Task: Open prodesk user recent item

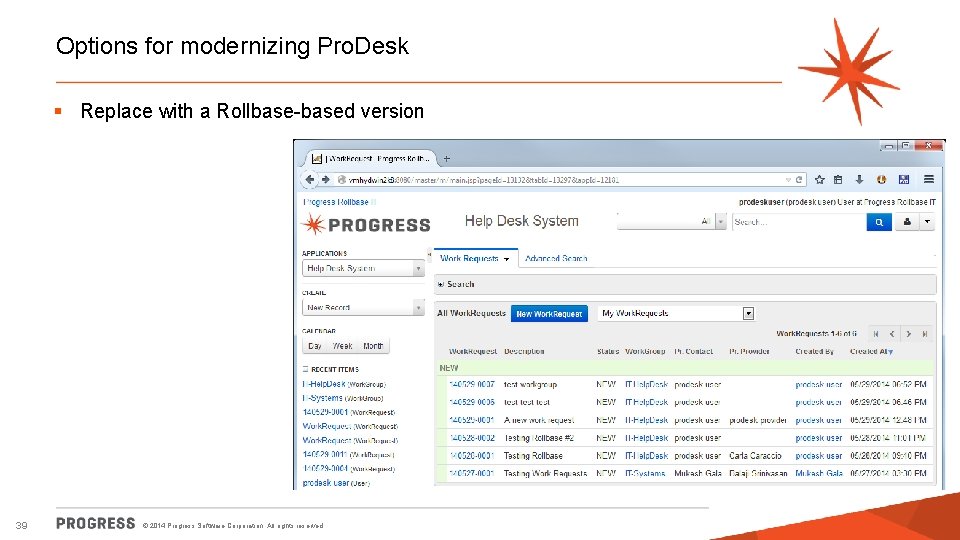Action: [x=326, y=482]
